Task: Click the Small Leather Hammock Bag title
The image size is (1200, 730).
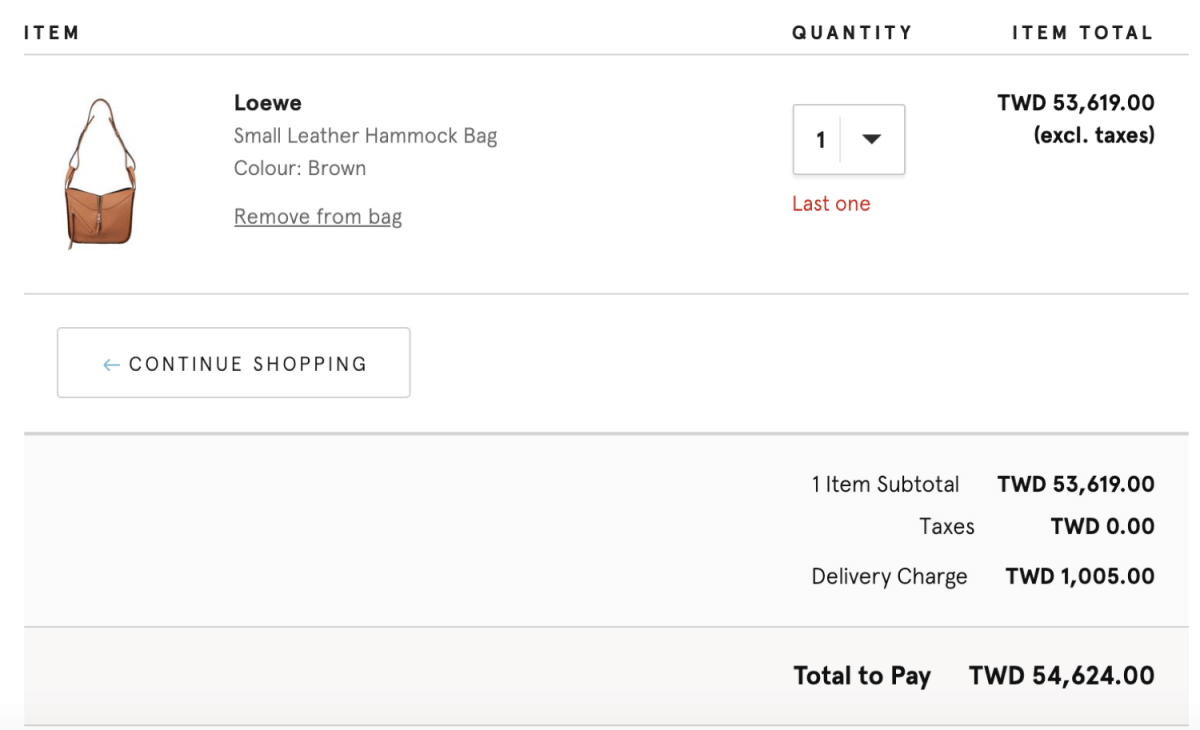Action: click(x=365, y=136)
